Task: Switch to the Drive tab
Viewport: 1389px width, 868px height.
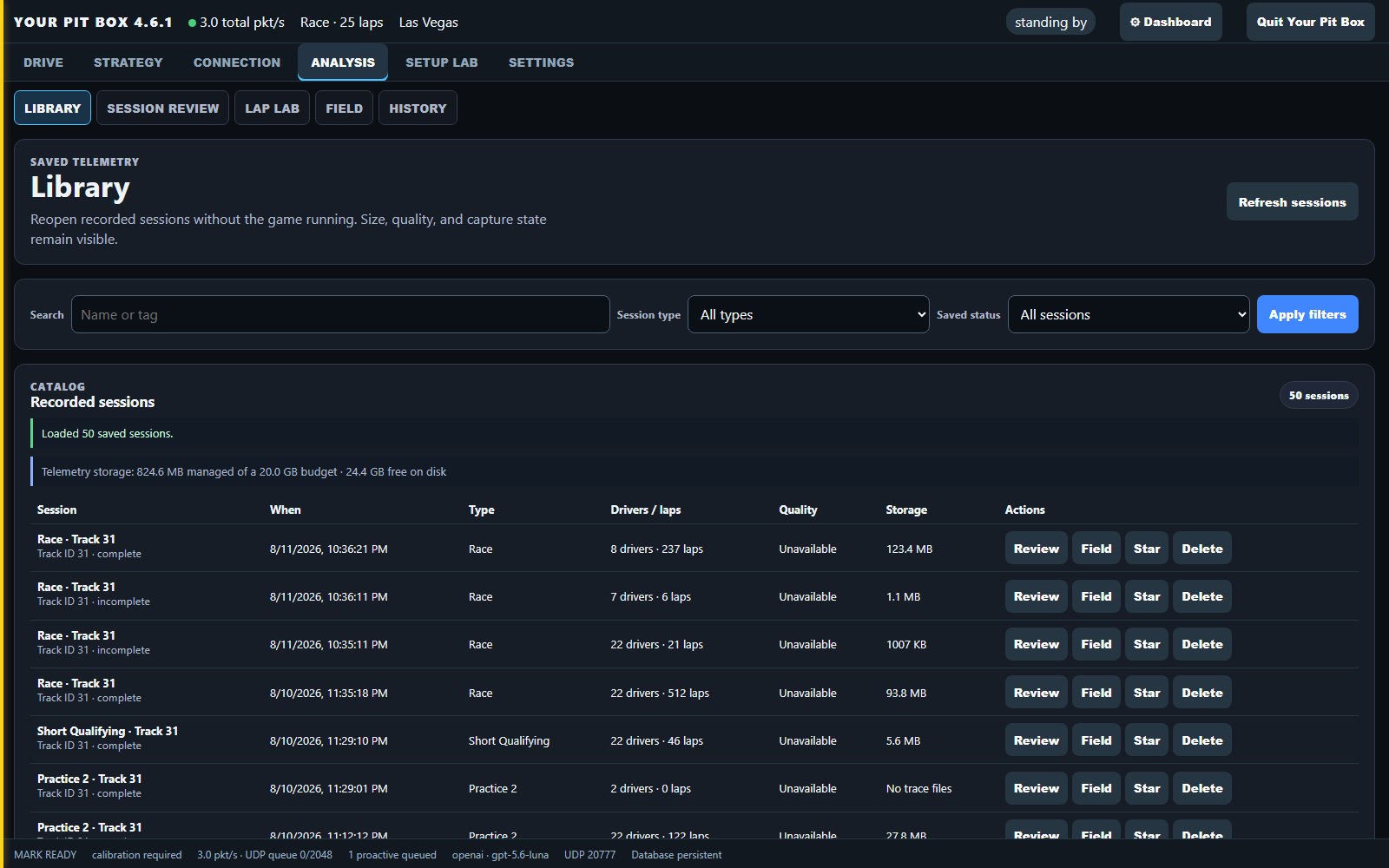Action: [43, 62]
